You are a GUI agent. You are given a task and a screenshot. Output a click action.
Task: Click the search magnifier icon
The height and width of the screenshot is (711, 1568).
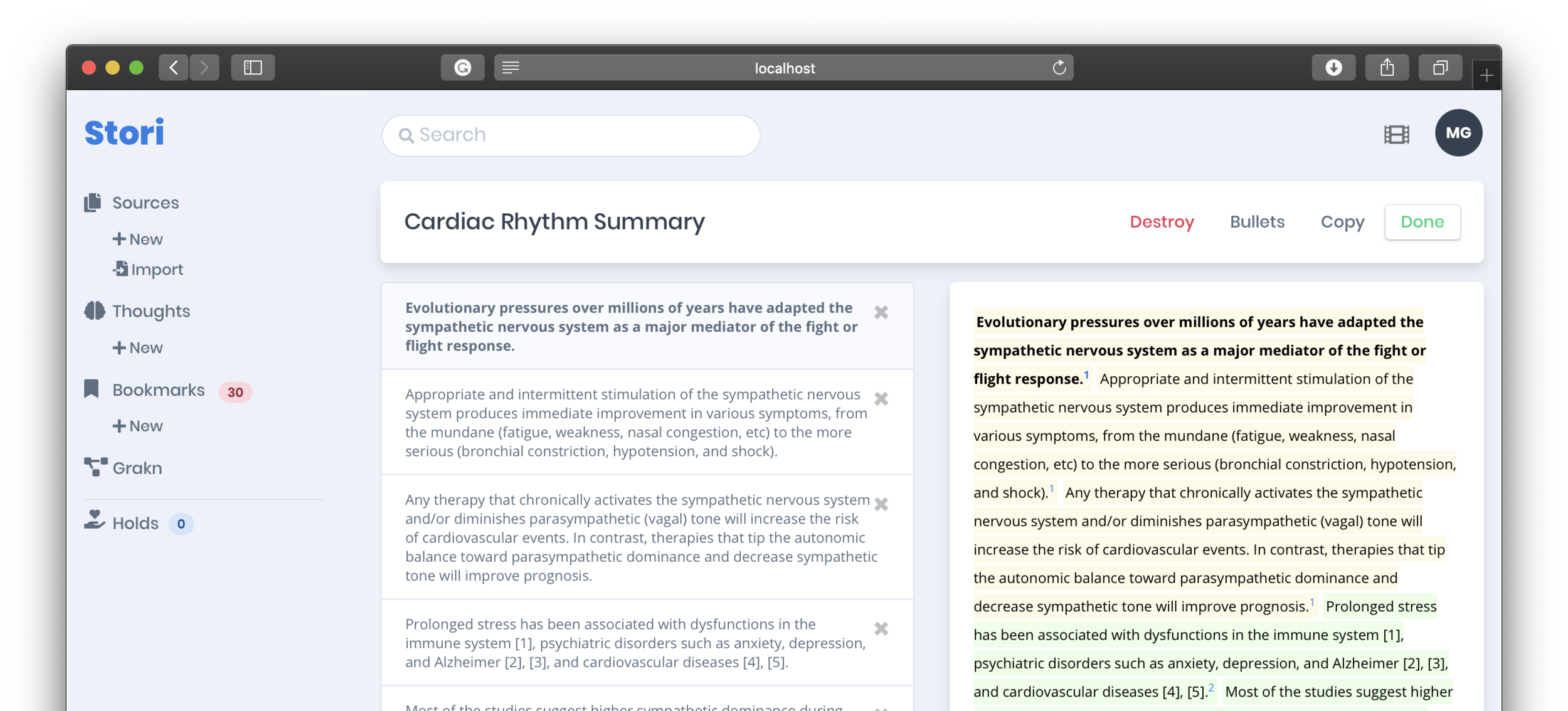(406, 135)
